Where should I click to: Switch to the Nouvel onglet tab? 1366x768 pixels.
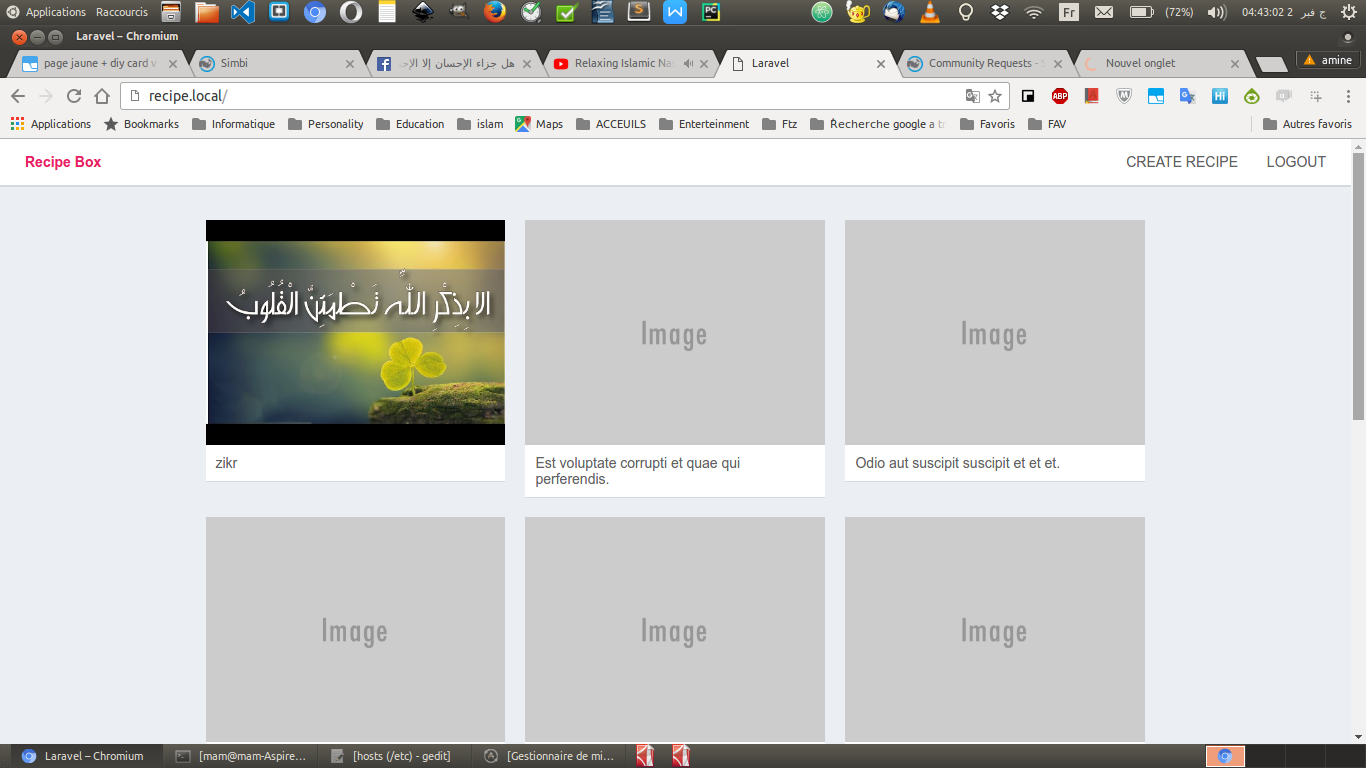click(1163, 63)
